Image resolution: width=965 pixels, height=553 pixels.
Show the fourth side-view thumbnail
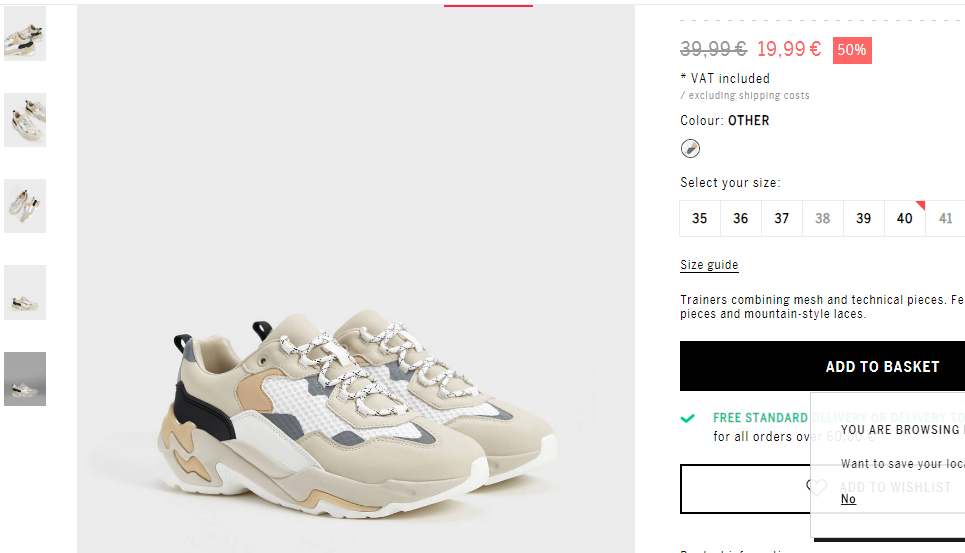pos(25,292)
